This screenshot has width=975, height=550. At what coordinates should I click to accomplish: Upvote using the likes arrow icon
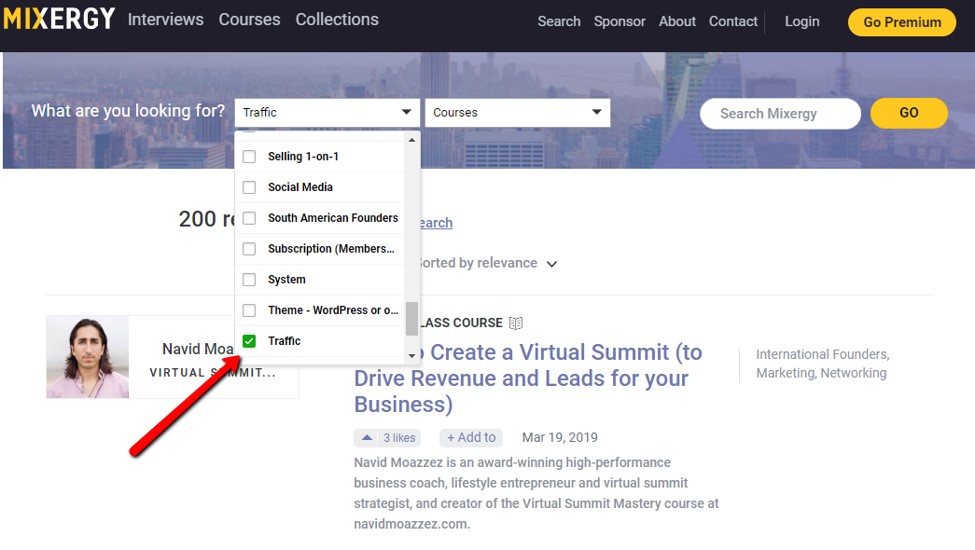[368, 438]
